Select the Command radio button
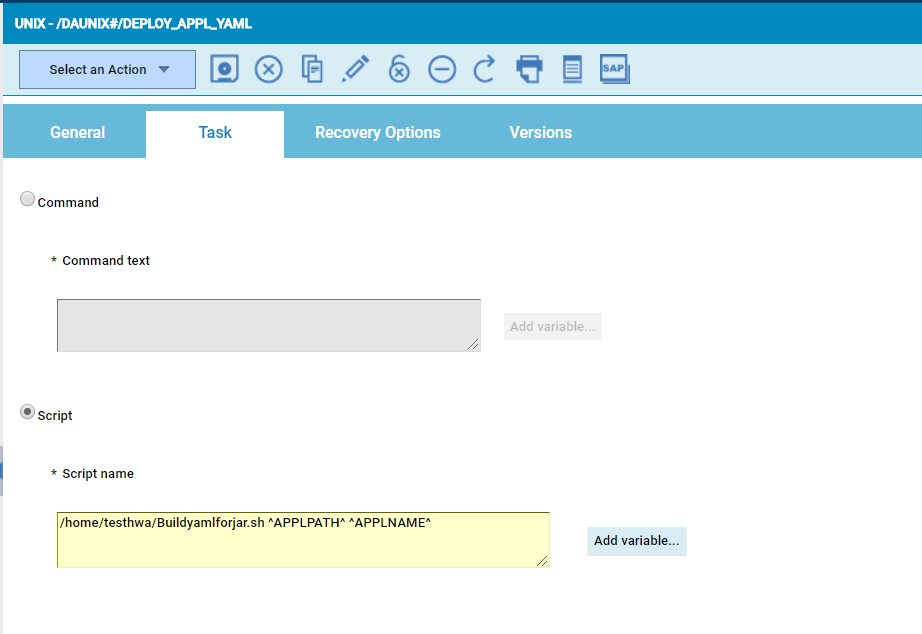This screenshot has width=922, height=634. point(28,200)
